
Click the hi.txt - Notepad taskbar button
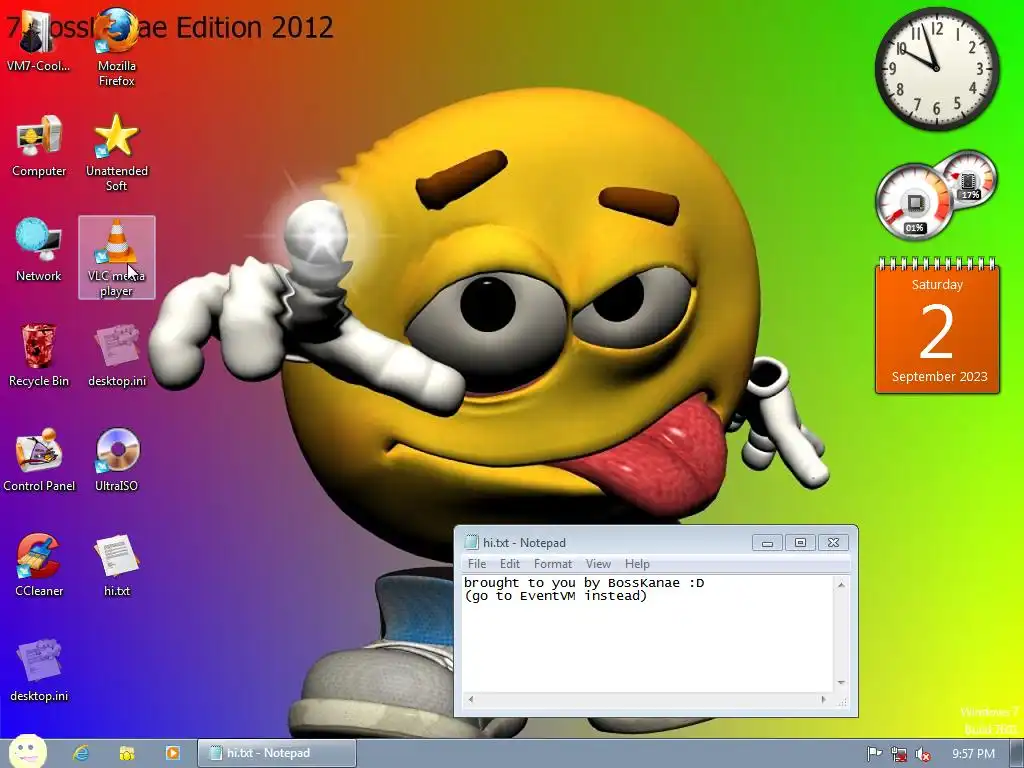277,753
